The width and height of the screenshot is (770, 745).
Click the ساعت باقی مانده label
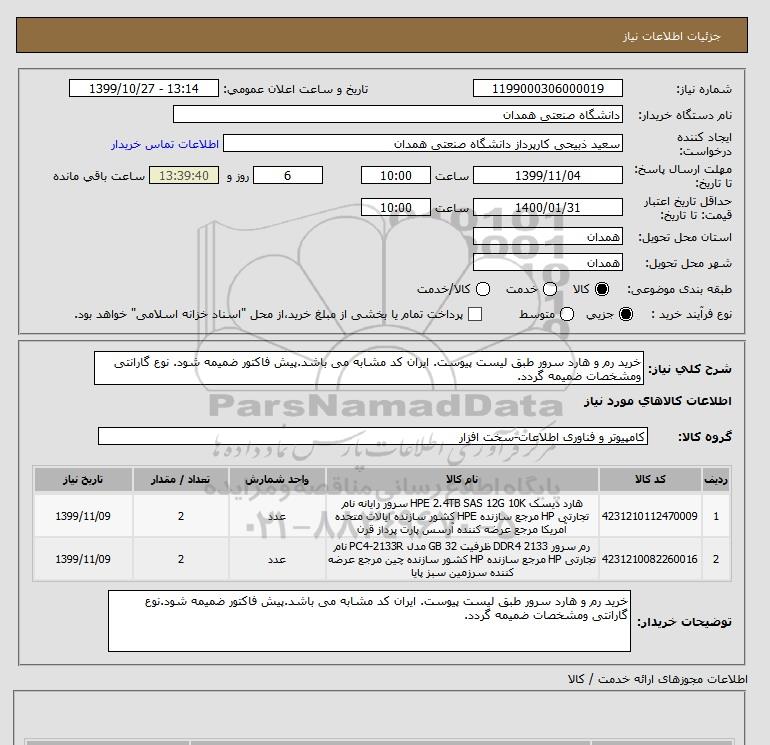coord(99,176)
